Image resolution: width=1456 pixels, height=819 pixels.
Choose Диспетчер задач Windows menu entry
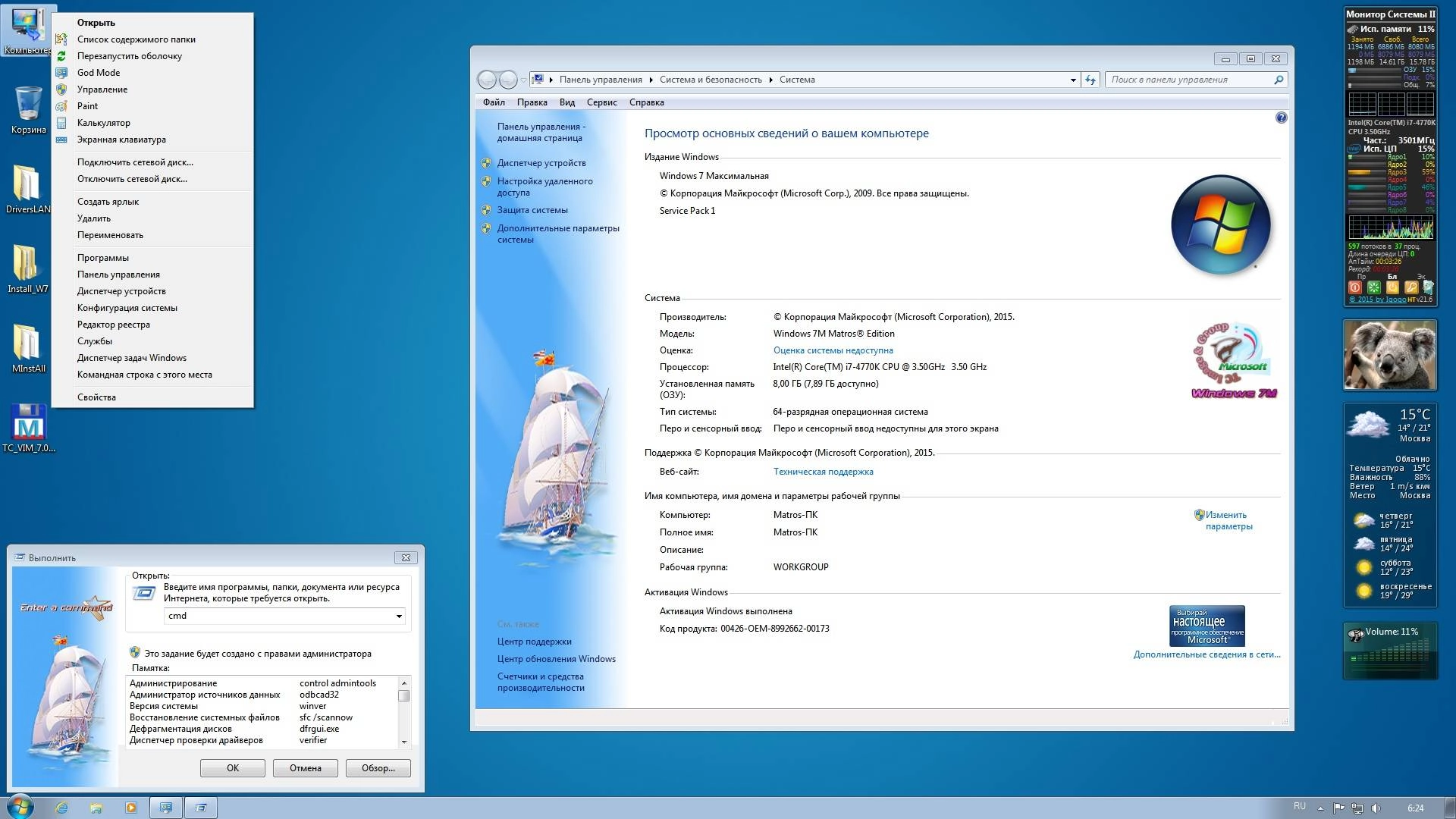[152, 358]
